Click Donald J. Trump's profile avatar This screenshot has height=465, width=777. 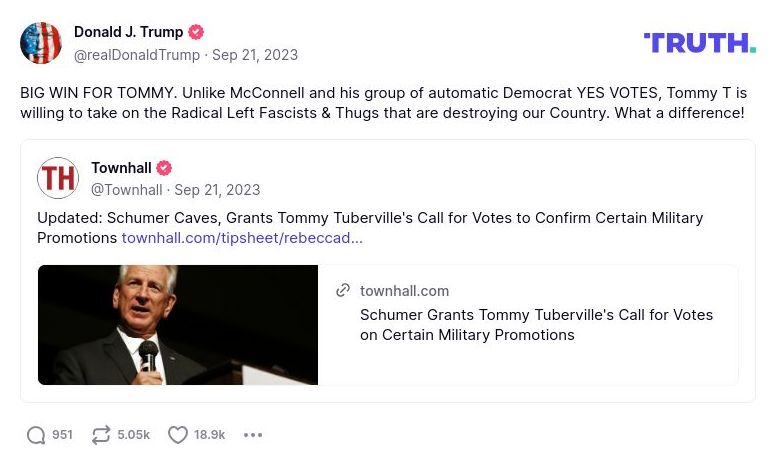pyautogui.click(x=41, y=43)
